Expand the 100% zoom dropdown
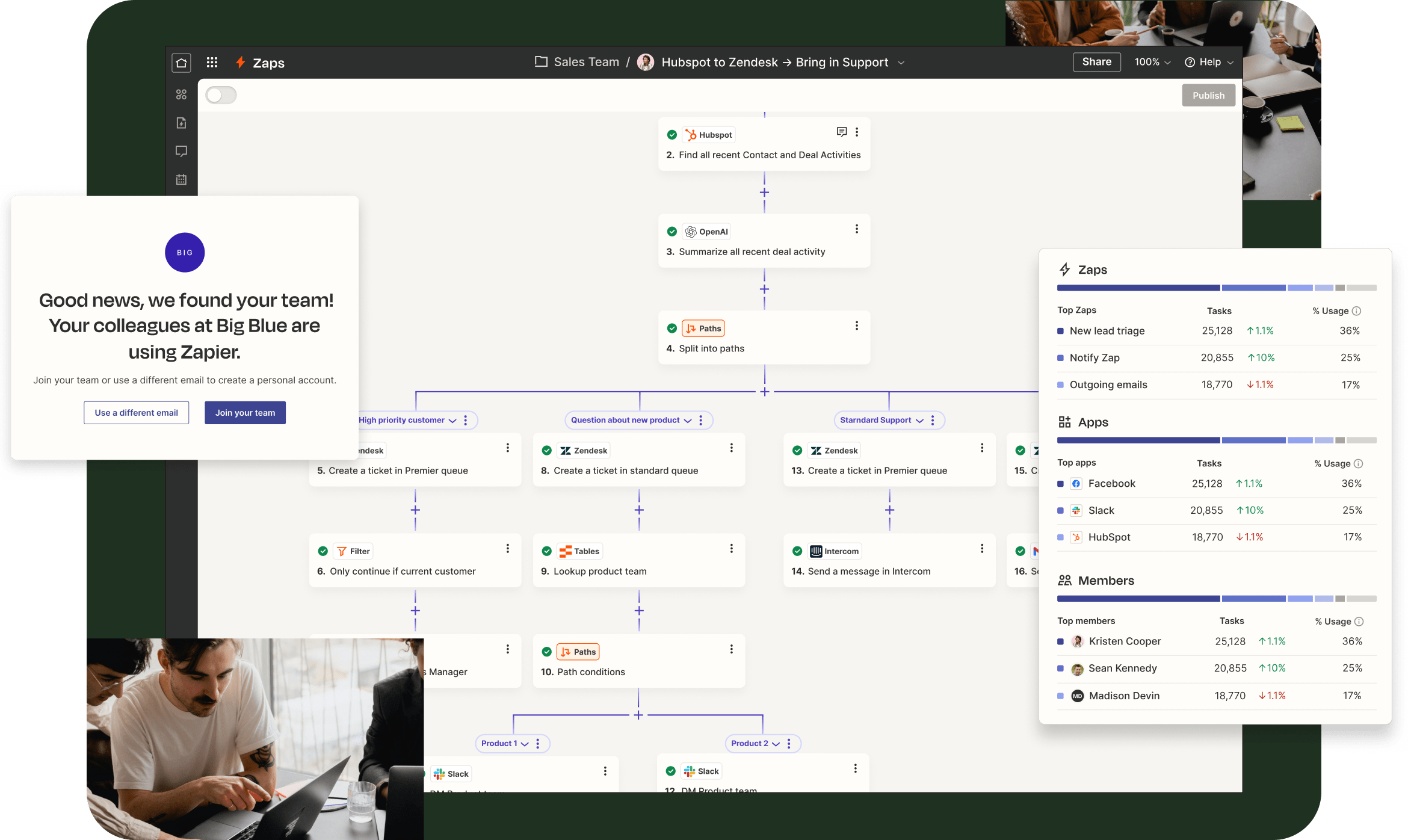The image size is (1408, 840). pyautogui.click(x=1152, y=62)
